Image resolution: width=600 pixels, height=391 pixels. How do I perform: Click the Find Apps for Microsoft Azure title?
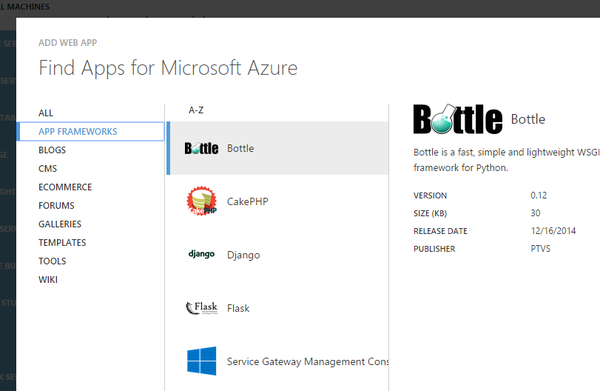pyautogui.click(x=168, y=68)
